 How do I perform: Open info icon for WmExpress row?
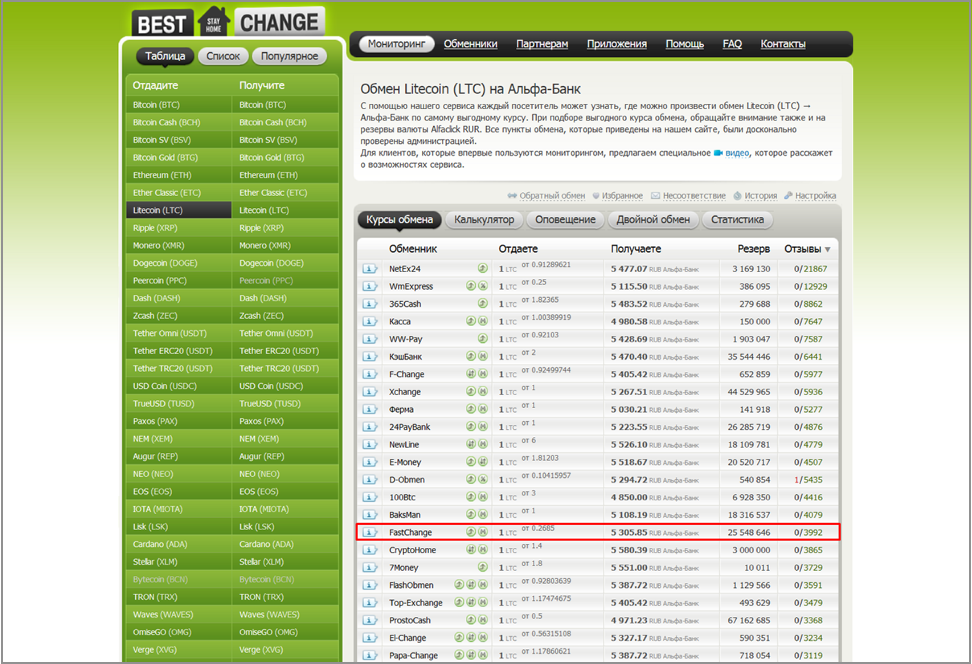tap(369, 286)
